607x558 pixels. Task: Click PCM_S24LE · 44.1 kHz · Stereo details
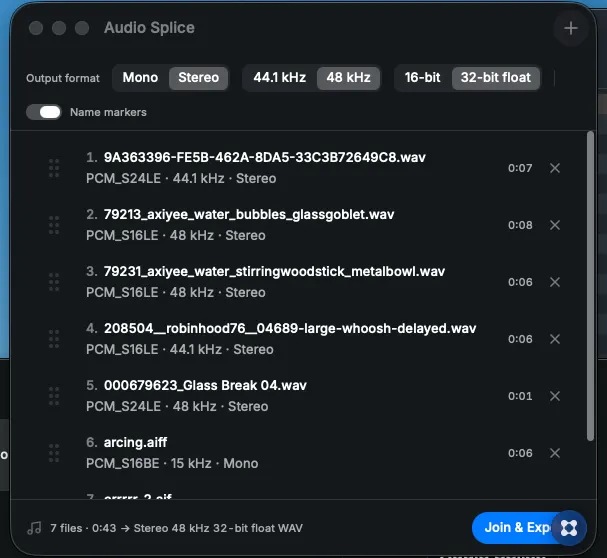tap(181, 179)
